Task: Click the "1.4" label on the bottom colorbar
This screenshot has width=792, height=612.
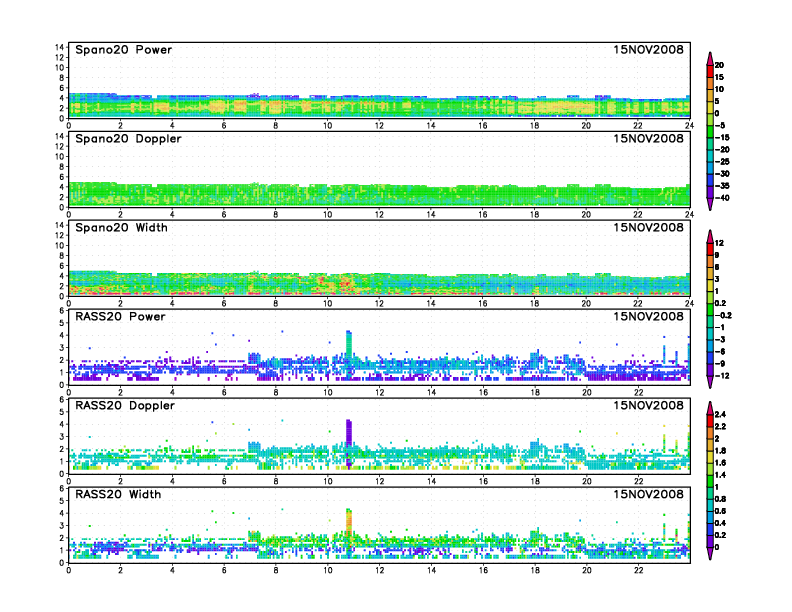Action: tap(720, 475)
